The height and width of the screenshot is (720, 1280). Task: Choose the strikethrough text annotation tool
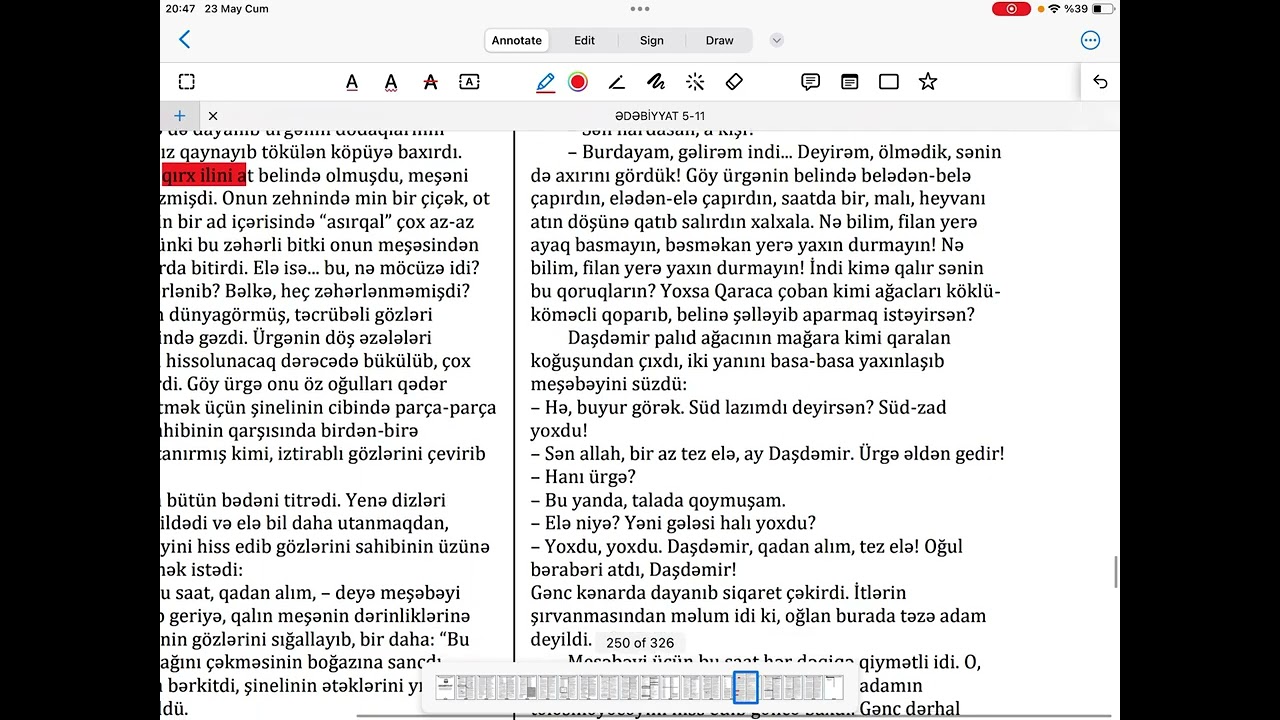(431, 82)
